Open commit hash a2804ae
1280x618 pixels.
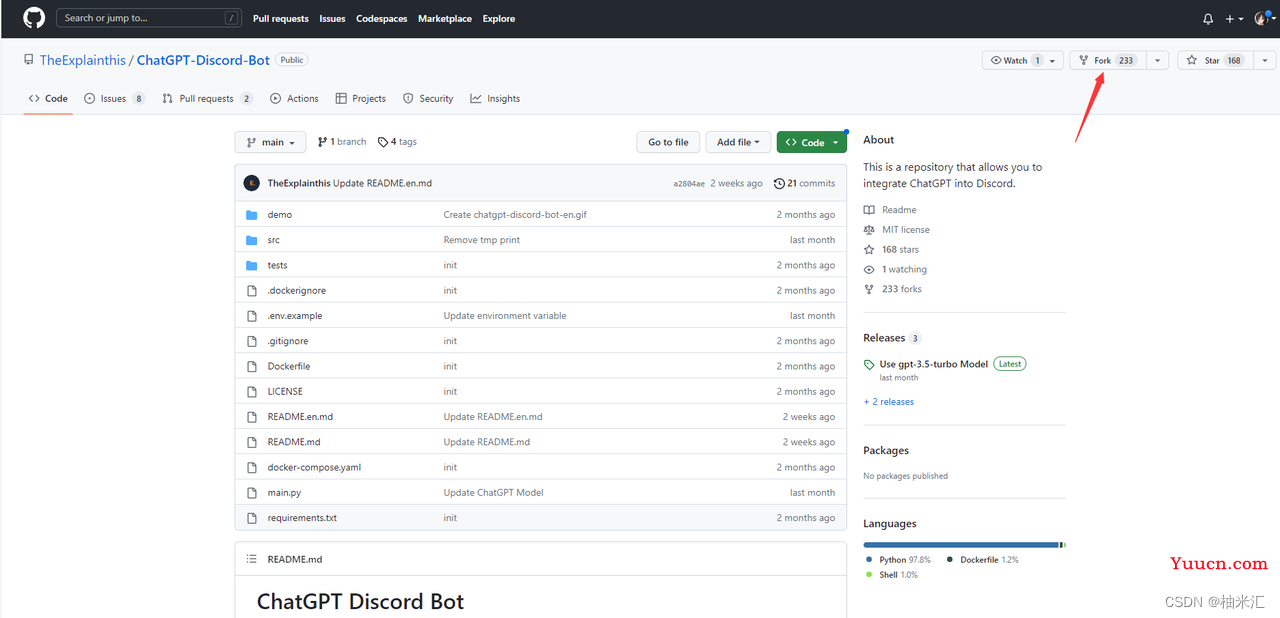click(x=689, y=184)
